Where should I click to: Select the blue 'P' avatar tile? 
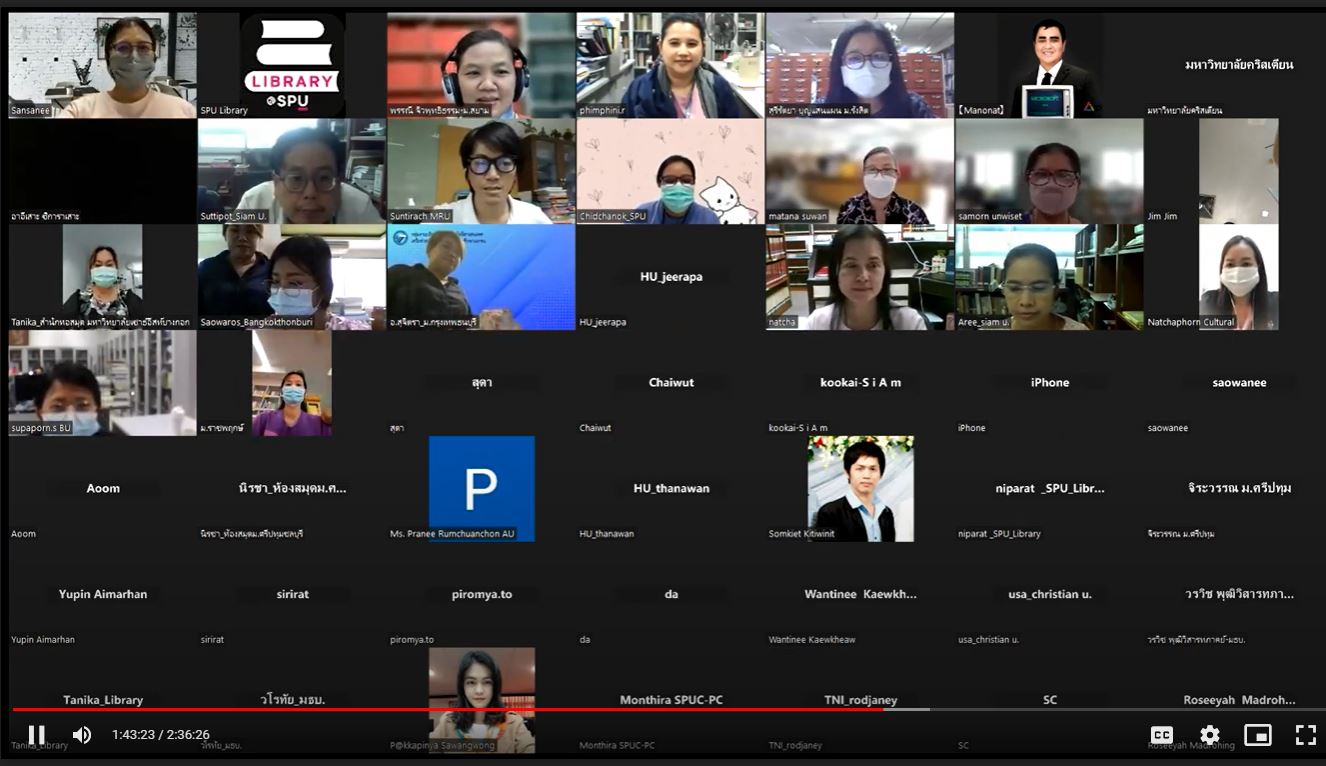[481, 488]
